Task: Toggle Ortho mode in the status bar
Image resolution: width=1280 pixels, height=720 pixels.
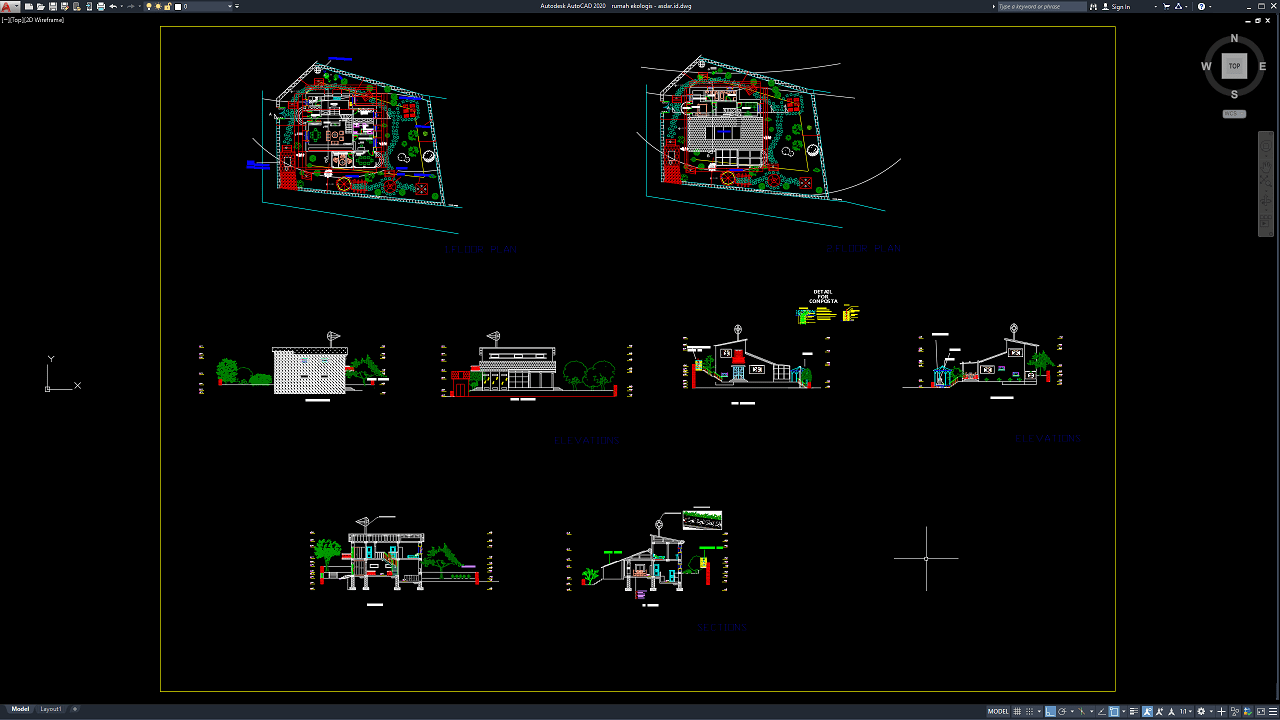Action: pos(1050,711)
